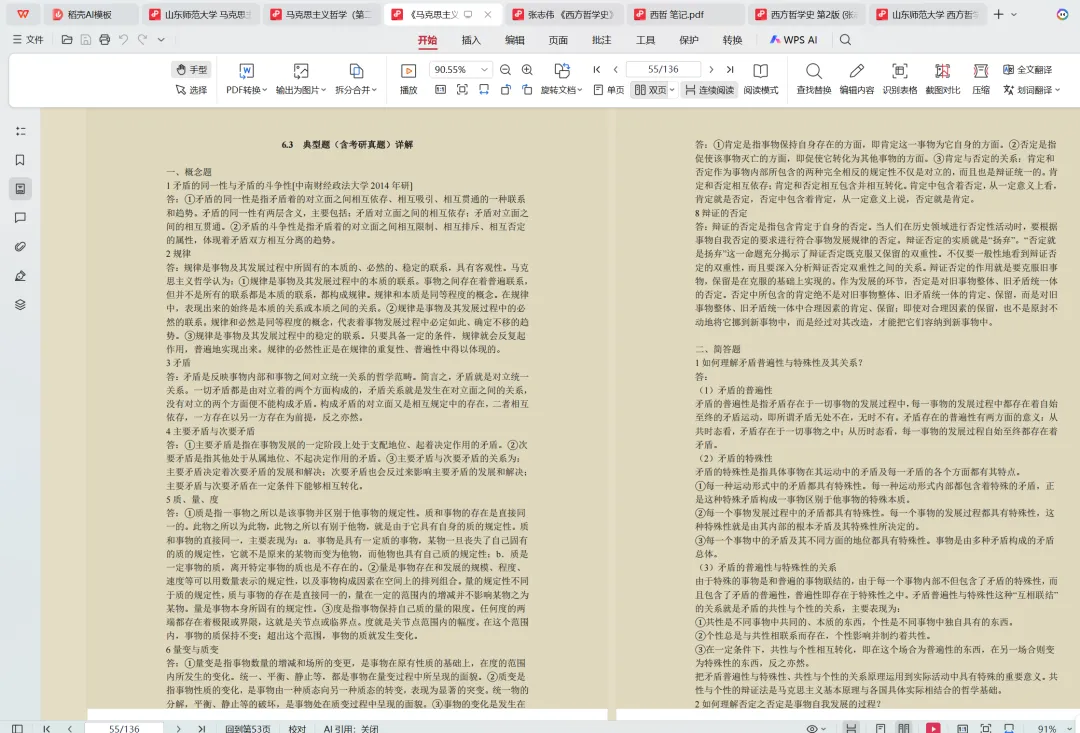Image resolution: width=1080 pixels, height=733 pixels.
Task: Open the 转换 ribbon tab
Action: [x=732, y=40]
